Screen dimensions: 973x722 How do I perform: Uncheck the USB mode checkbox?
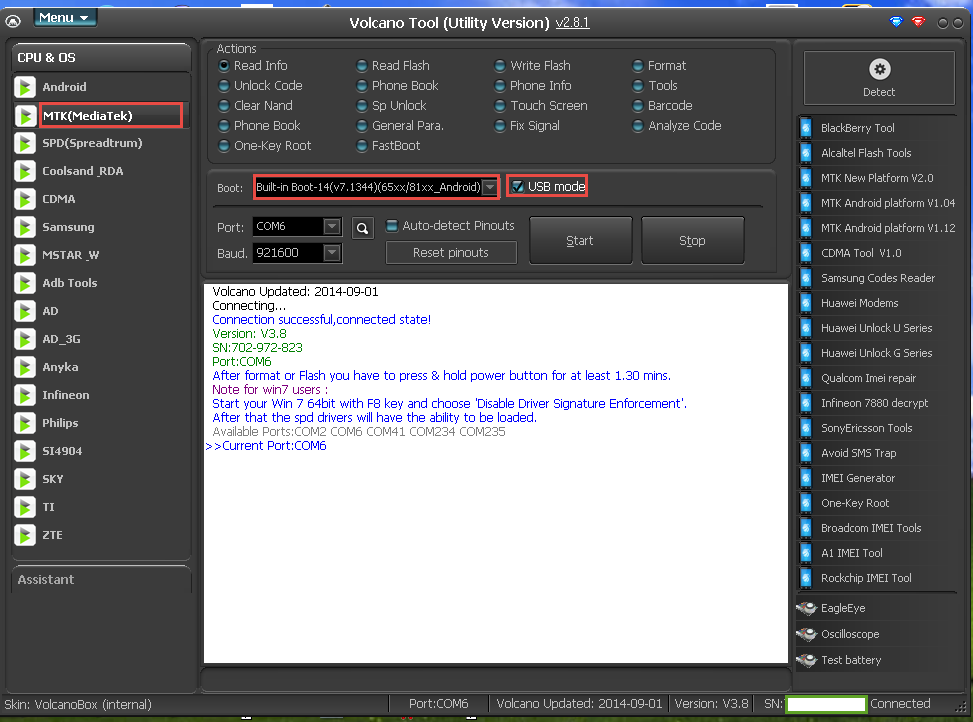pyautogui.click(x=518, y=187)
